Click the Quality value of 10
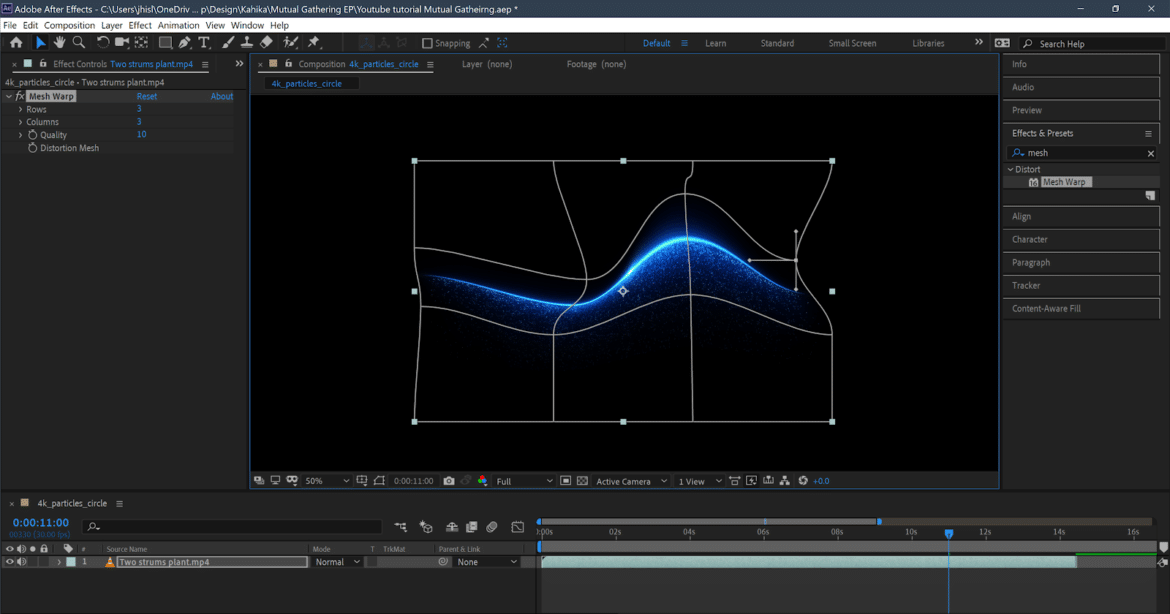Image resolution: width=1170 pixels, height=614 pixels. click(140, 134)
